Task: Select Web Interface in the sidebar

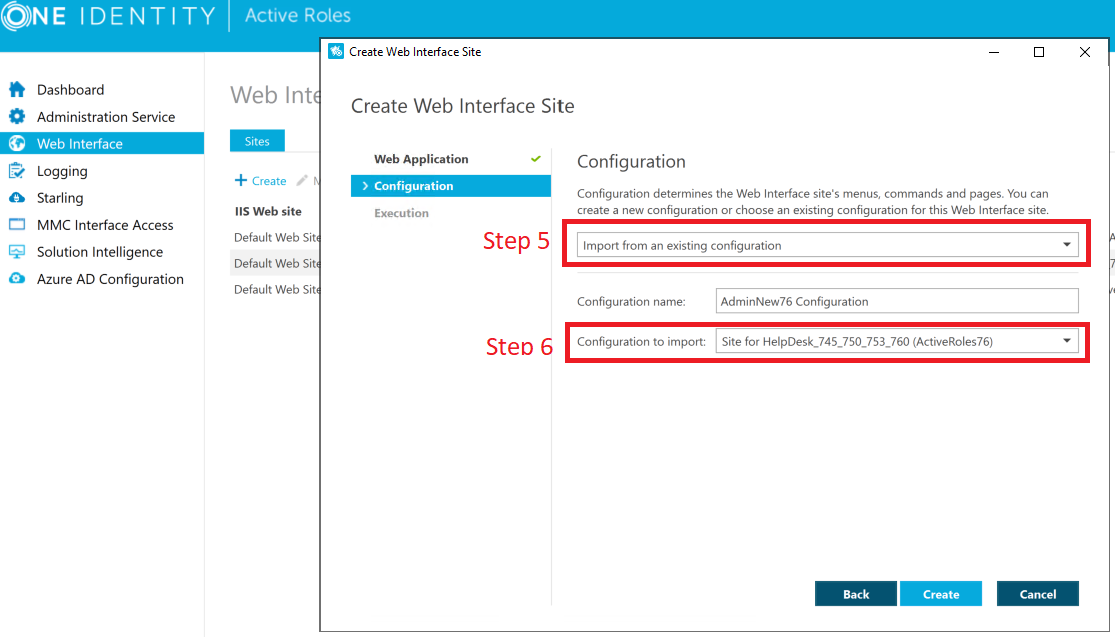Action: (x=102, y=144)
